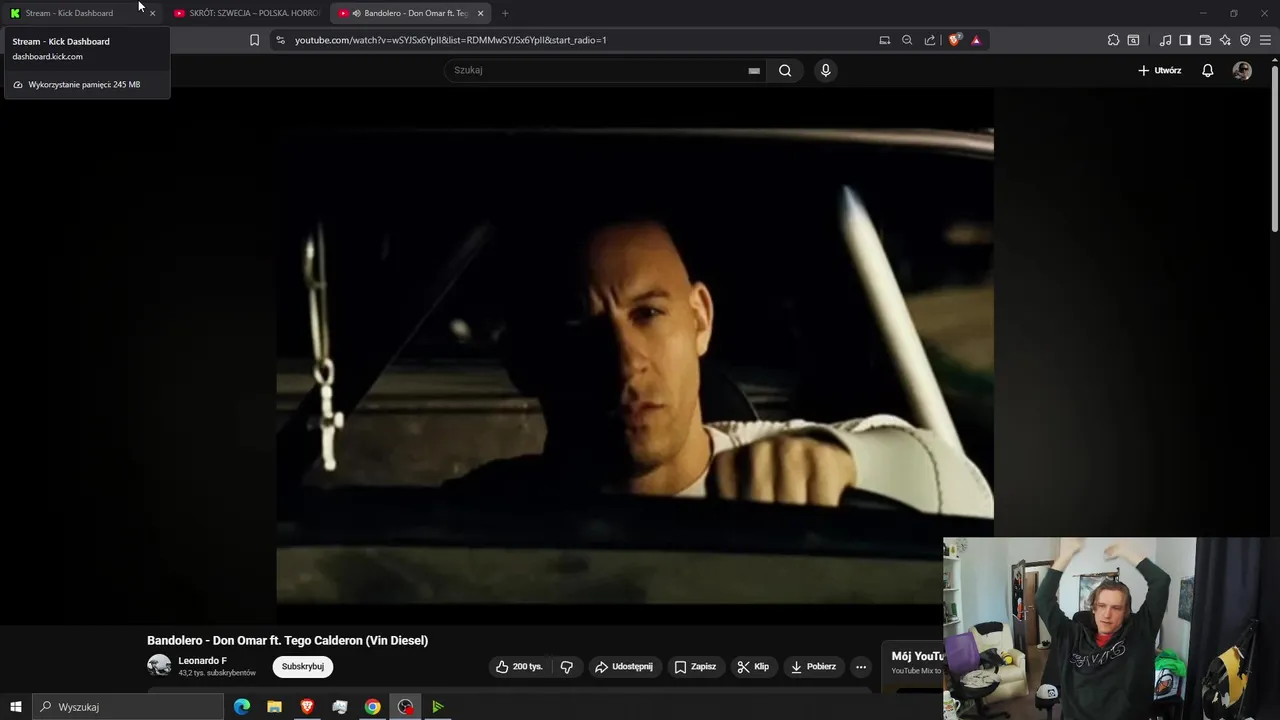Viewport: 1280px width, 720px height.
Task: Open the Leonardo F channel name link
Action: click(x=202, y=661)
